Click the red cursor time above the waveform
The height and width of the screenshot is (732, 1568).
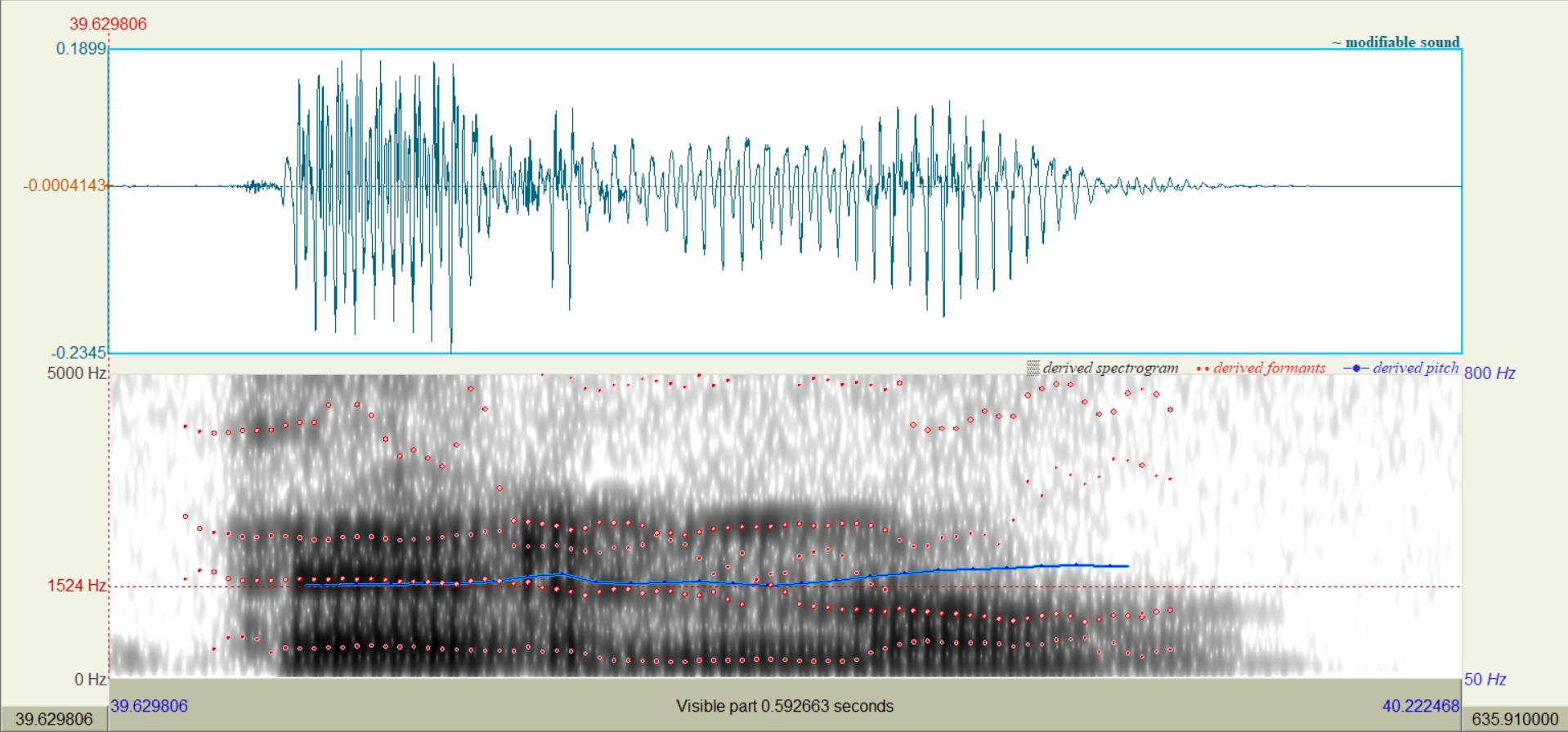pos(108,24)
